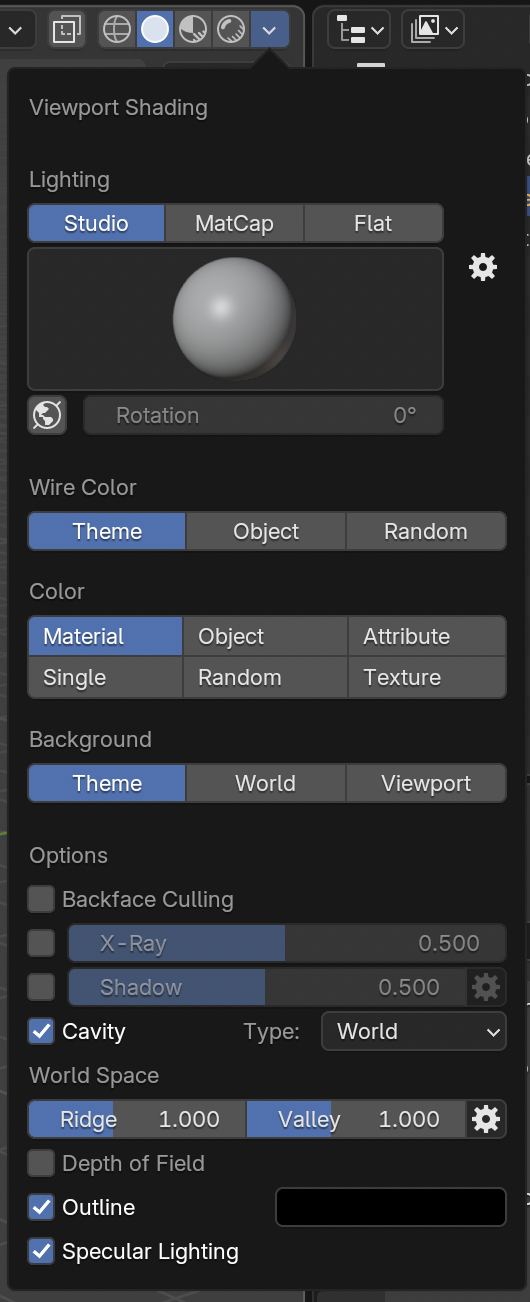Click the black Outline color swatch
This screenshot has height=1302, width=530.
pos(391,1207)
